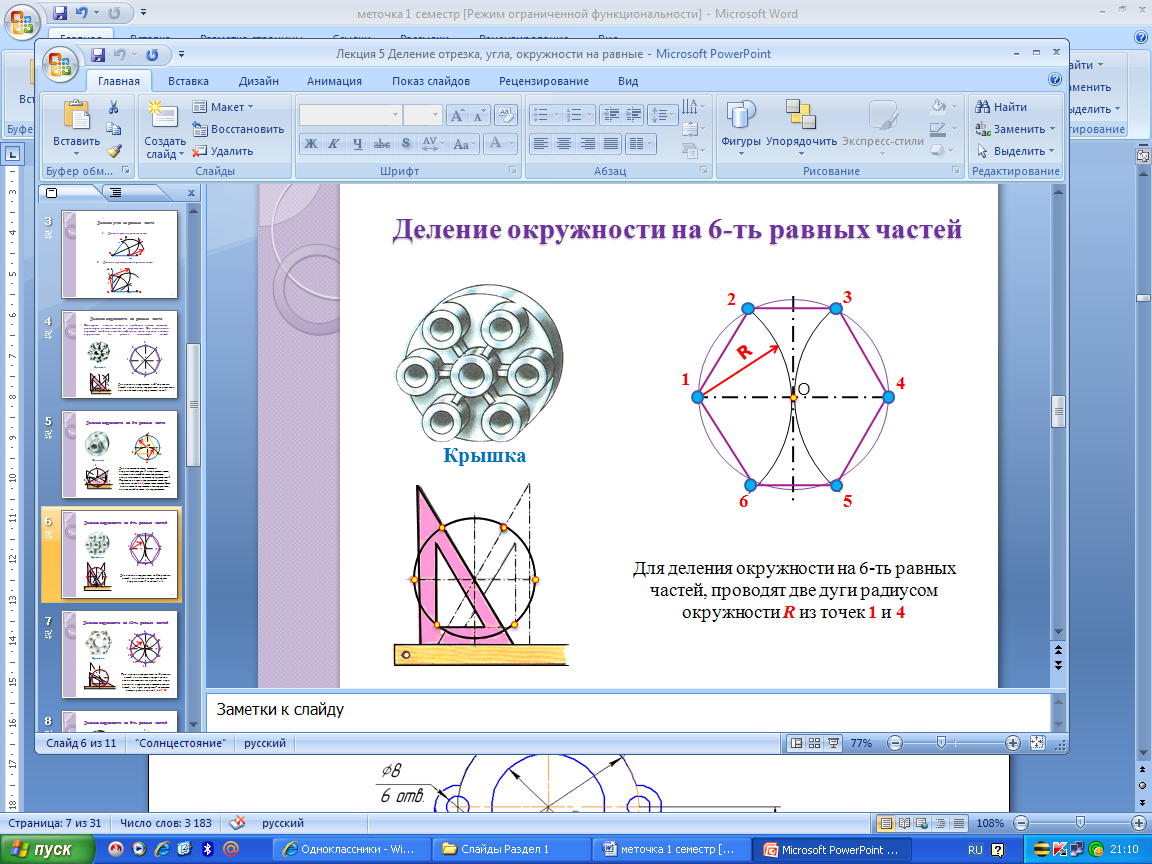
Task: Zoom in with PowerPoint plus button
Action: 1012,743
